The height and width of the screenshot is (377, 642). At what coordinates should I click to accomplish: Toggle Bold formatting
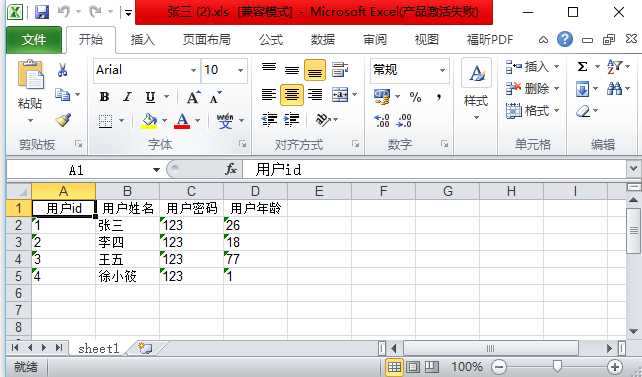(x=104, y=97)
